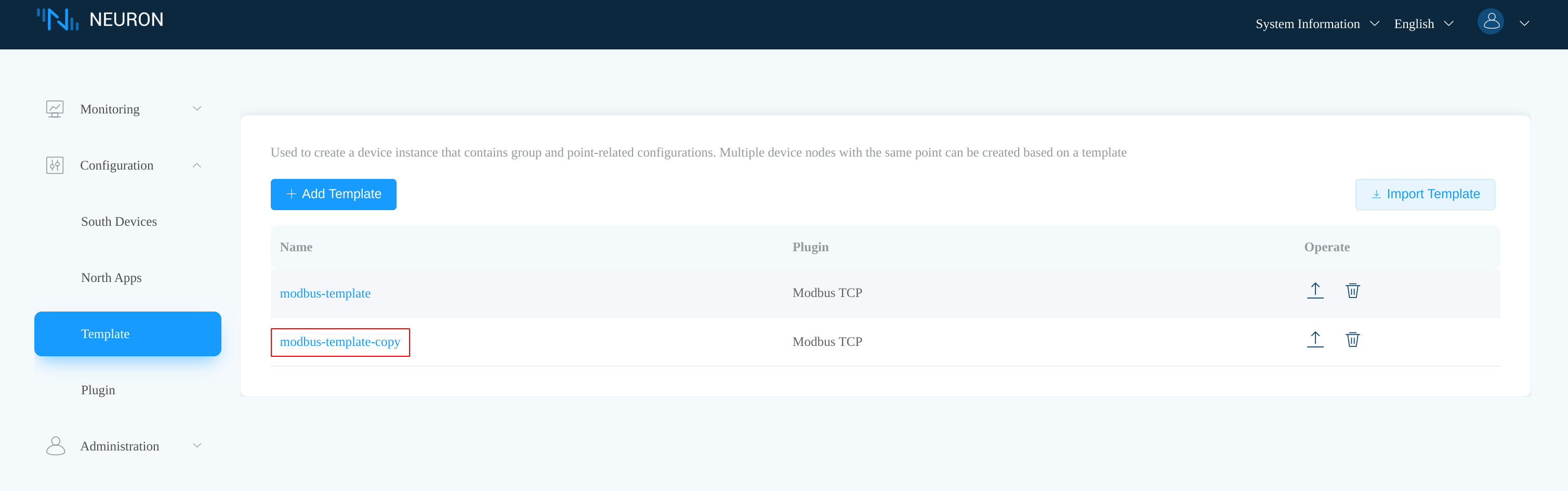Viewport: 1568px width, 491px height.
Task: Click the Administration person icon
Action: (x=56, y=446)
